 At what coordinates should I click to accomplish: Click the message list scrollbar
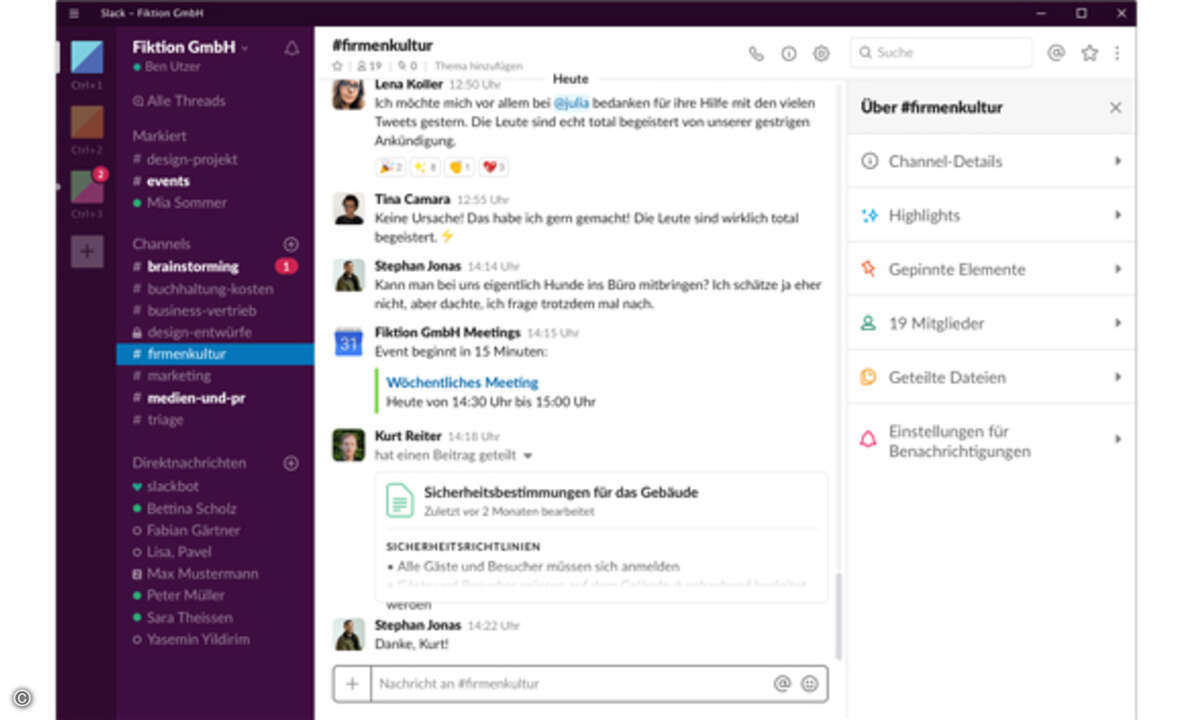click(839, 617)
